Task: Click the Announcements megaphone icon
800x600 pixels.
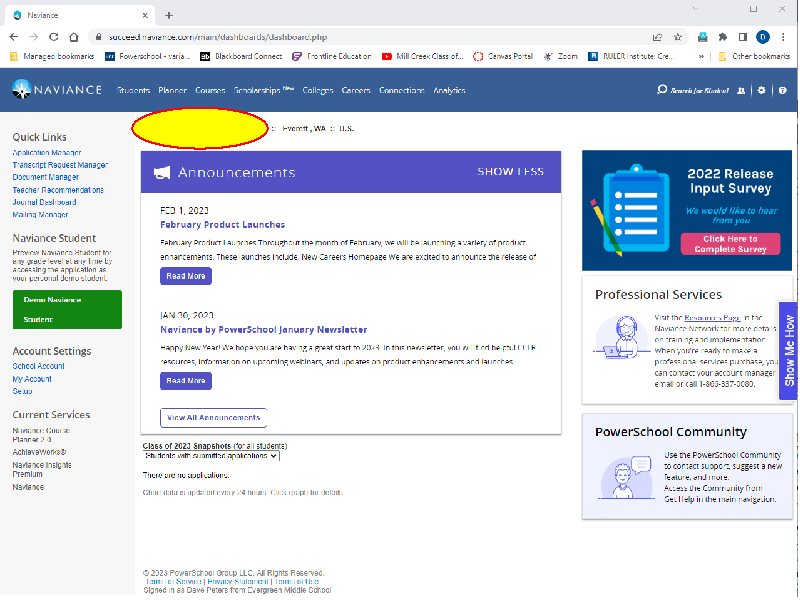Action: coord(162,172)
